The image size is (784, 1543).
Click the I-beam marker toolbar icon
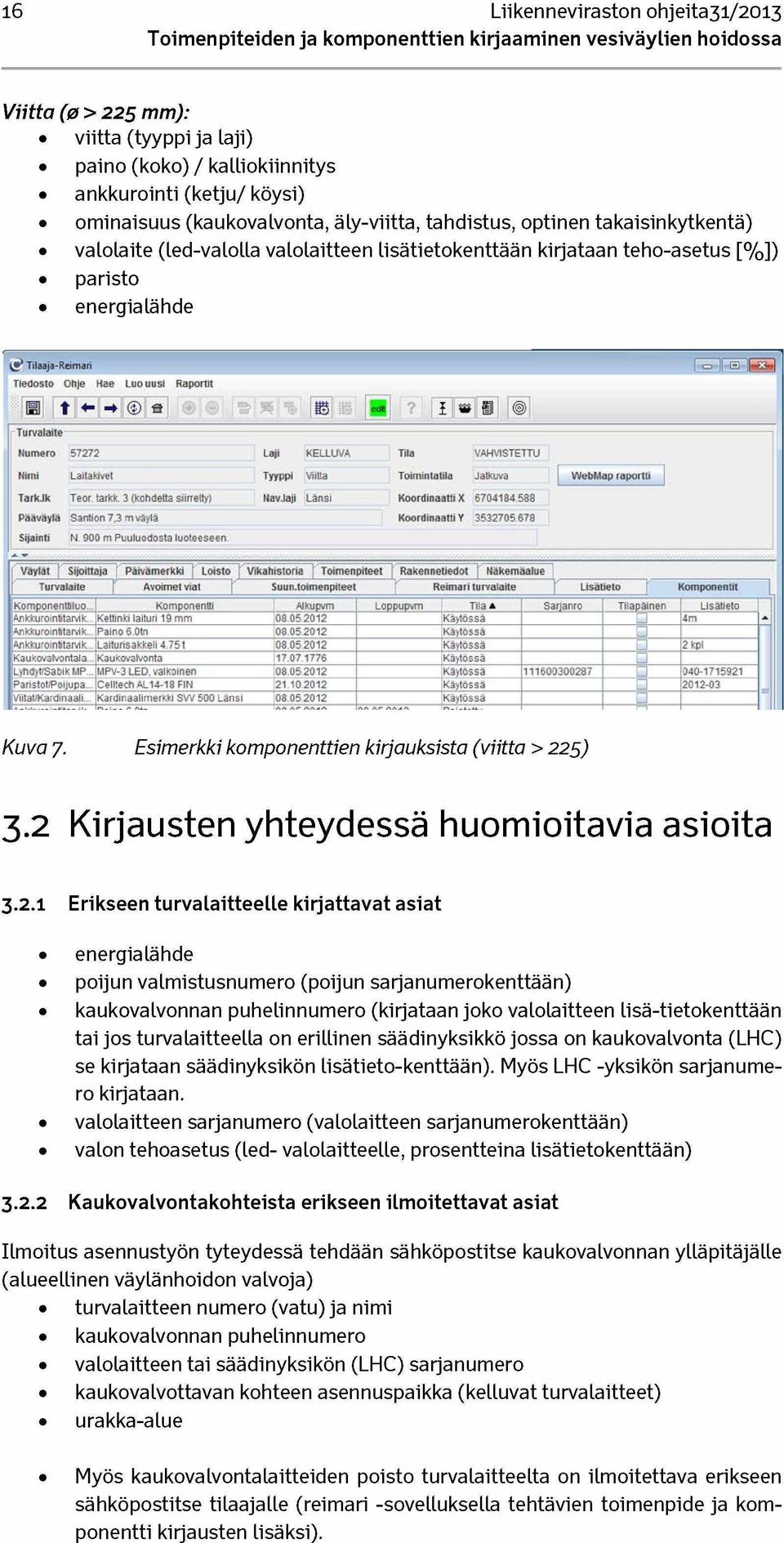(x=442, y=408)
